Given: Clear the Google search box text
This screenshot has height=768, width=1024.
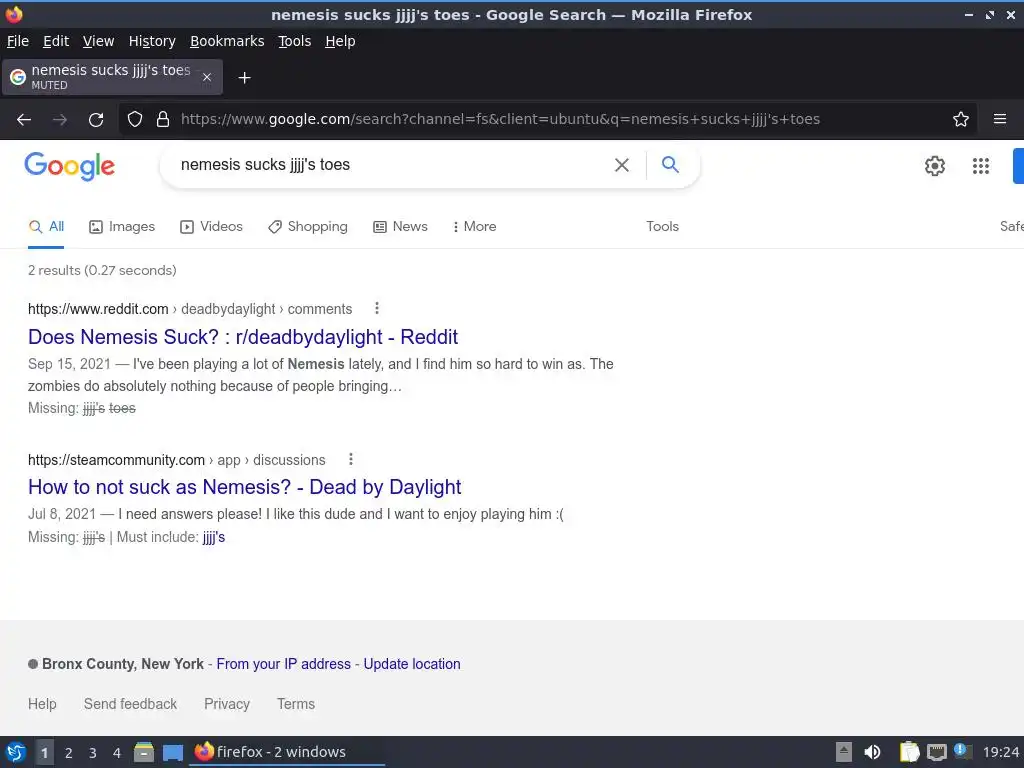Looking at the screenshot, I should pyautogui.click(x=622, y=165).
